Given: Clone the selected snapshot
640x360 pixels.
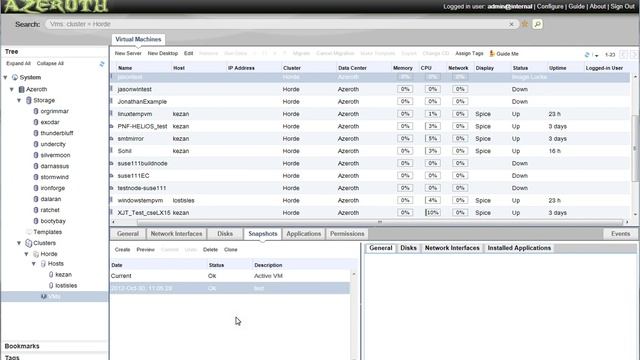Looking at the screenshot, I should pos(231,249).
